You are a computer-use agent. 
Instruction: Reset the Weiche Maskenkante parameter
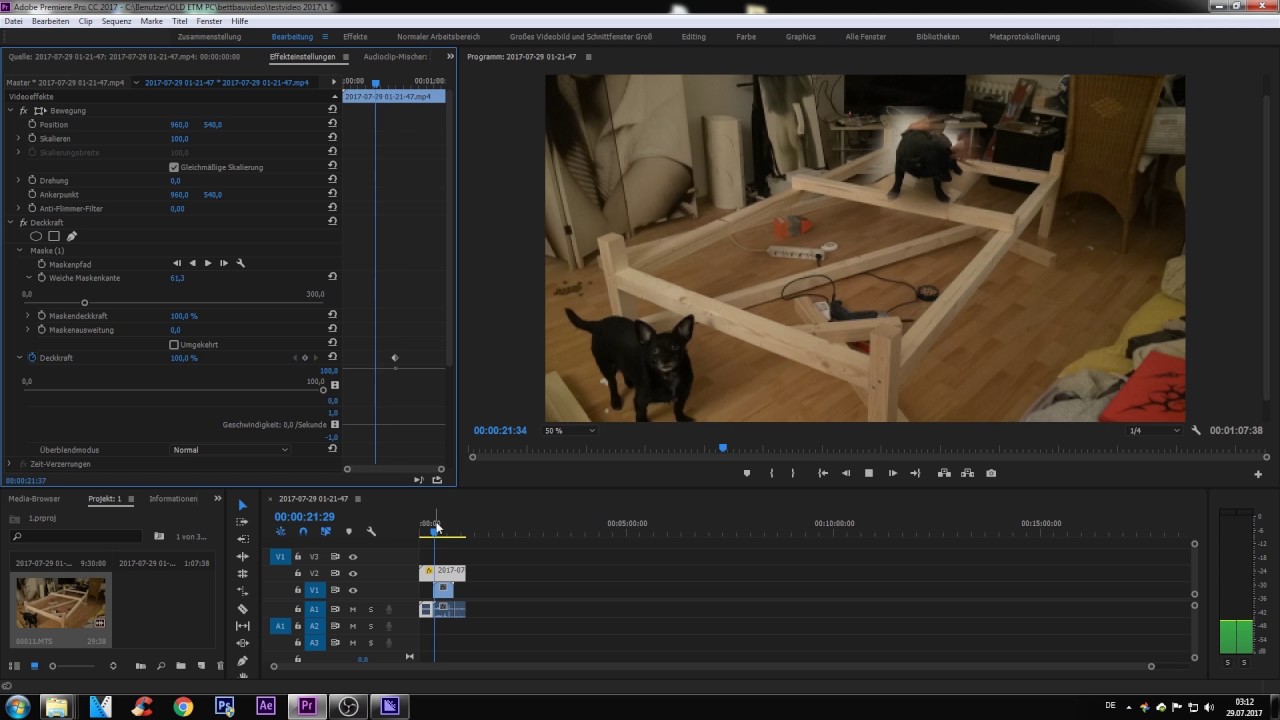[x=332, y=277]
